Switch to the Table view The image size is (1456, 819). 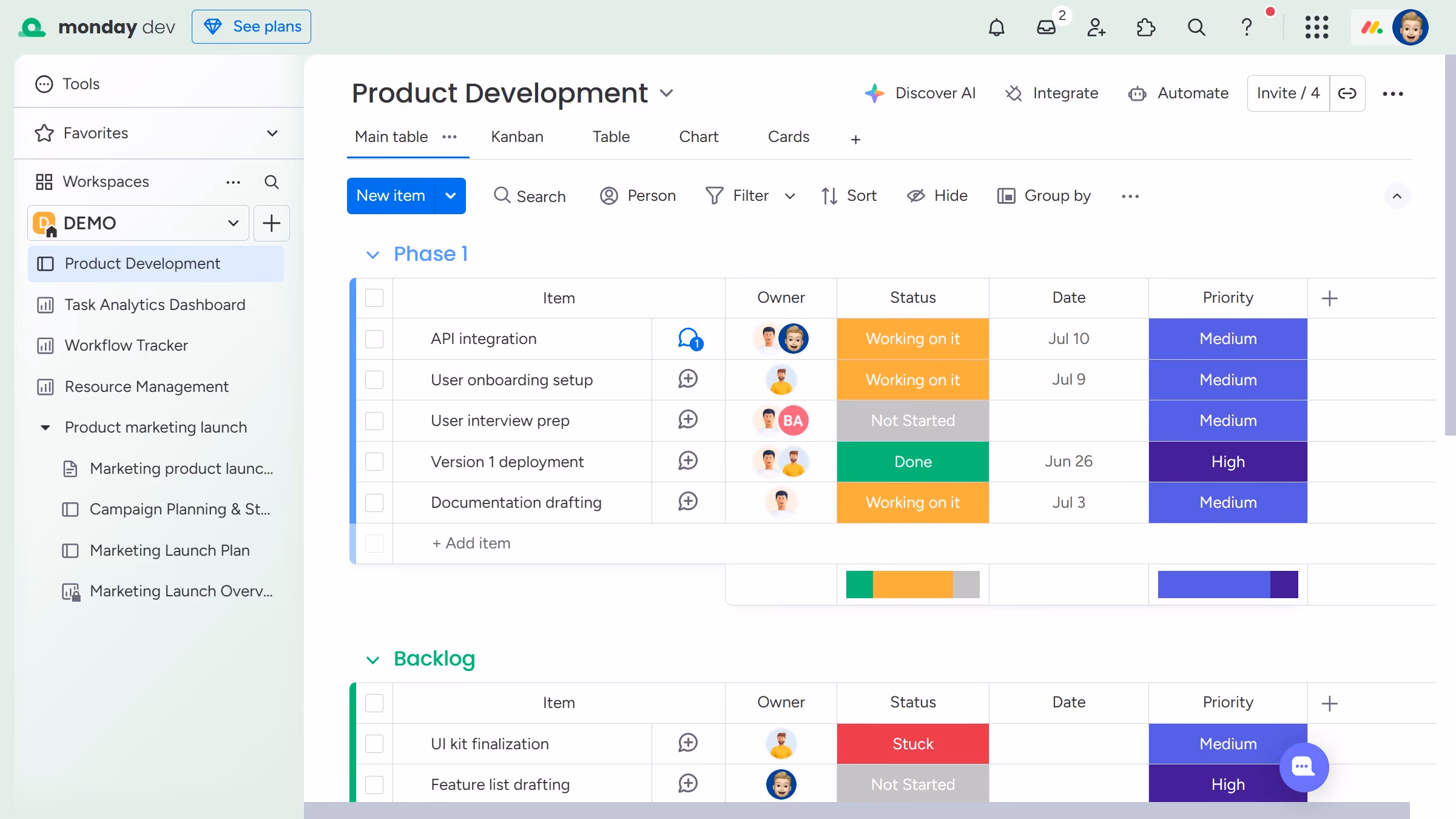click(x=611, y=137)
